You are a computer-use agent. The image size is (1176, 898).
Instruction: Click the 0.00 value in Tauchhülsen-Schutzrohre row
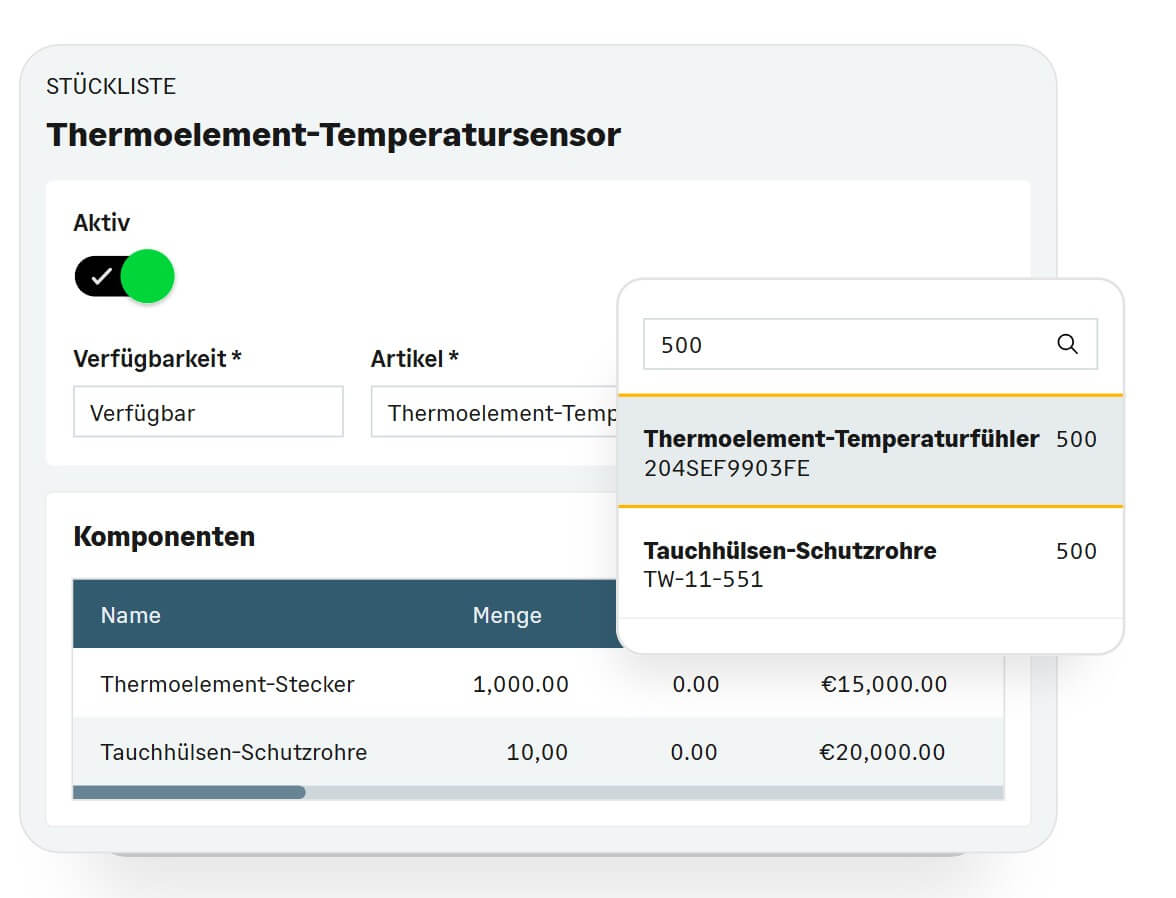[694, 752]
